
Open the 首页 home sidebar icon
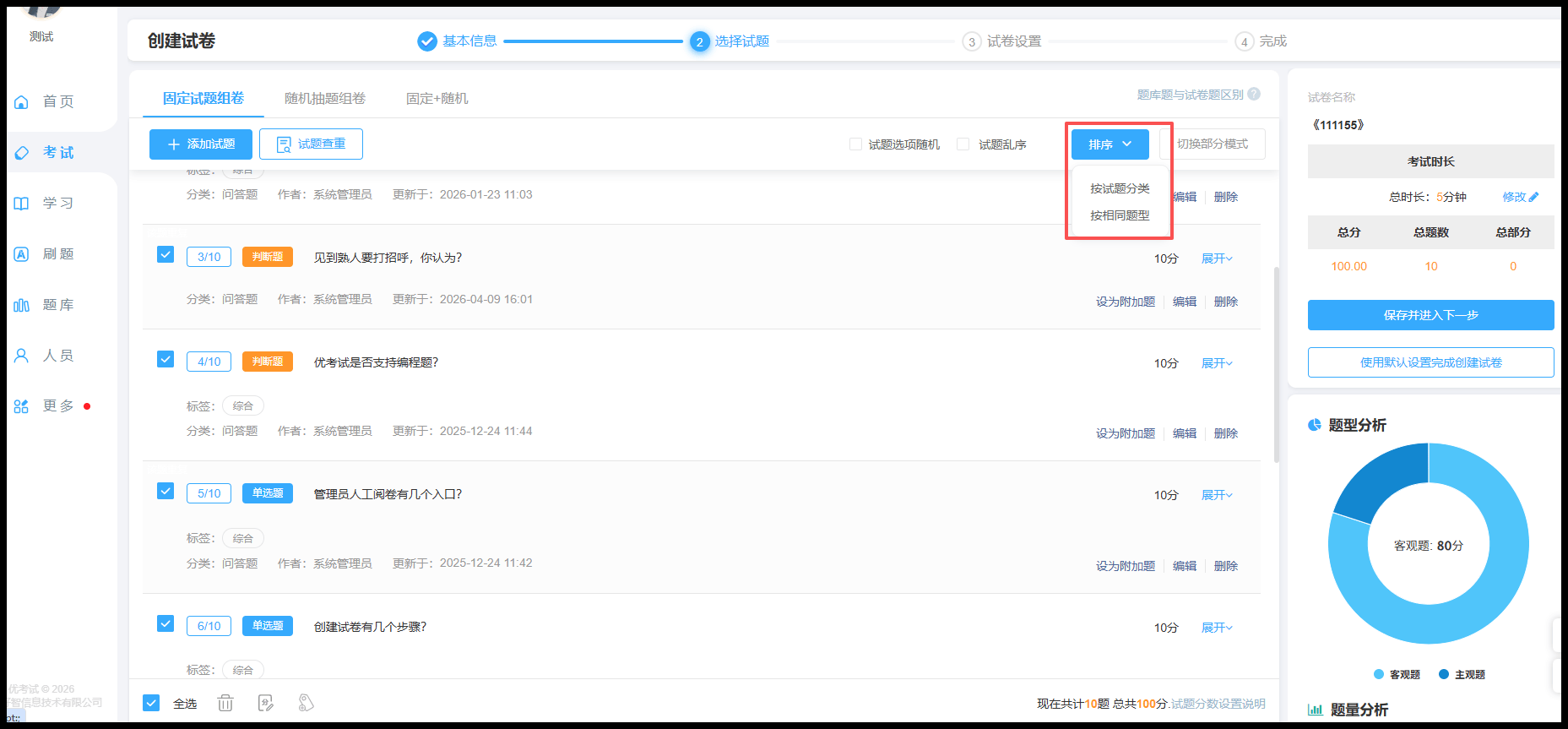[x=22, y=102]
